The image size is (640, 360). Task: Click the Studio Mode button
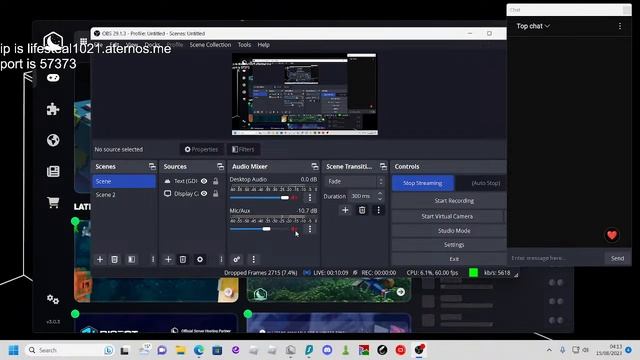[x=449, y=231]
